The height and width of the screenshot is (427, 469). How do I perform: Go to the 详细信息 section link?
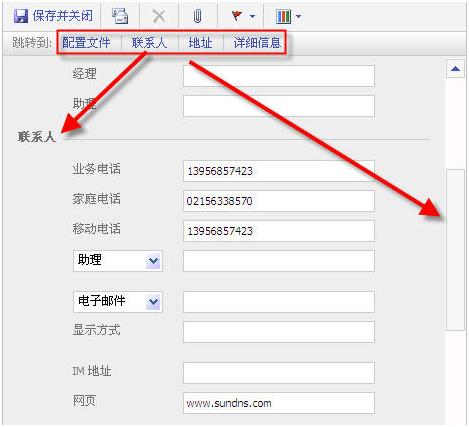click(257, 43)
